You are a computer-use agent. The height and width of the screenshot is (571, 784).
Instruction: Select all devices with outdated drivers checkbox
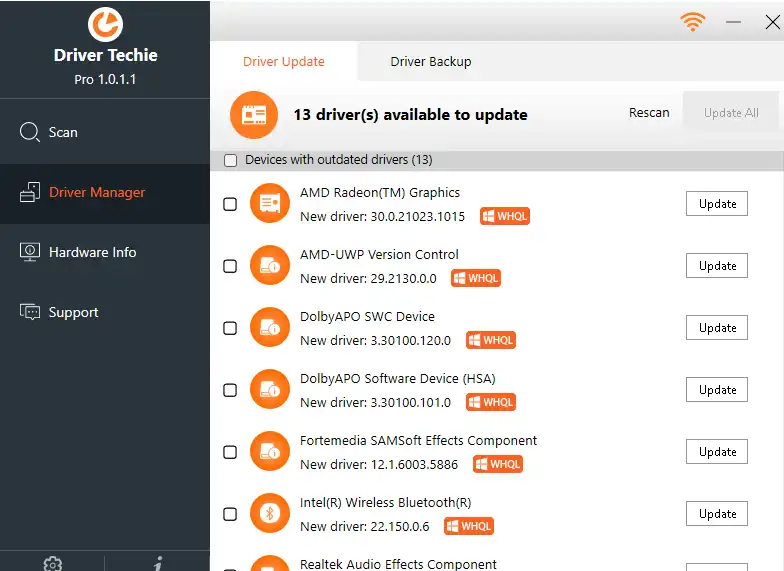coord(231,160)
